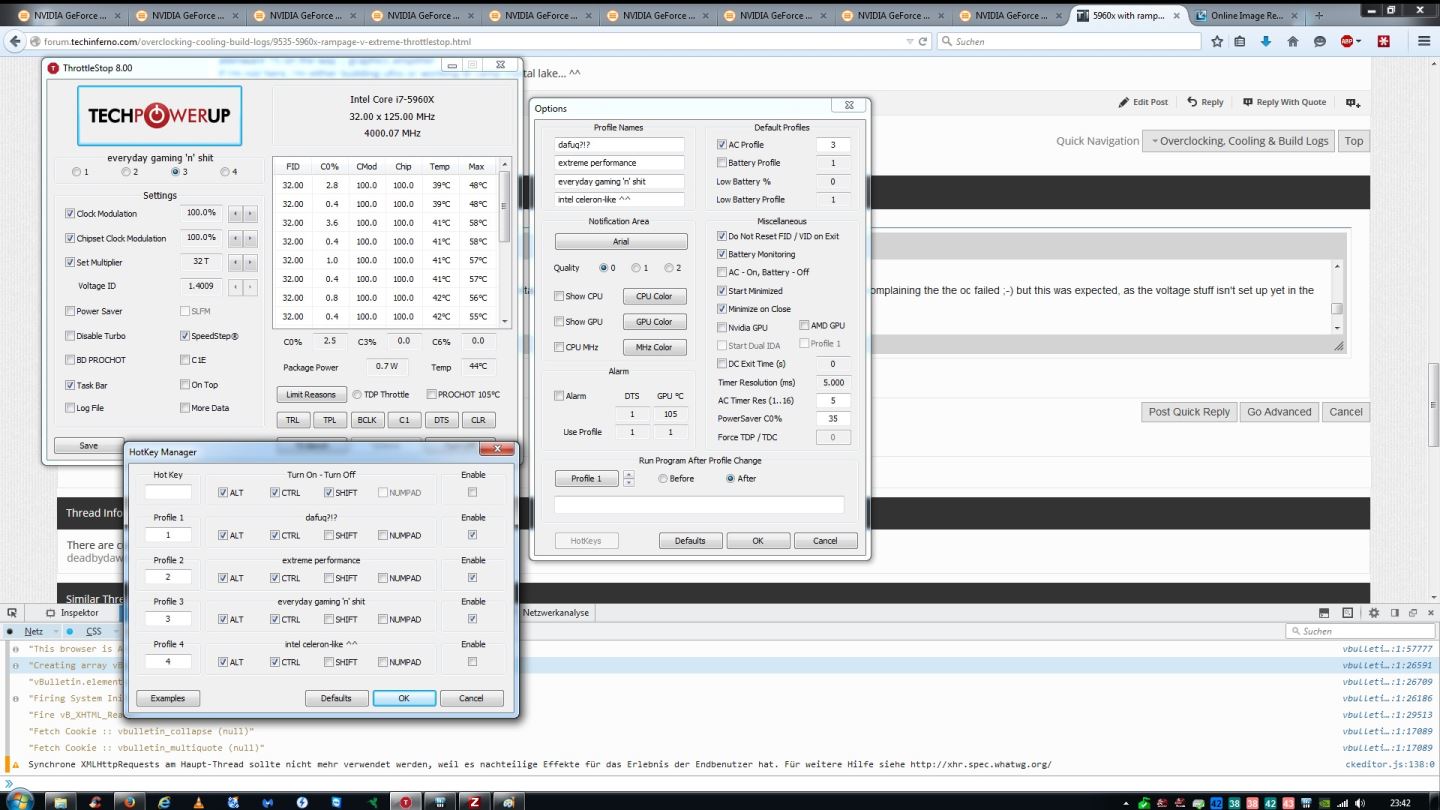Enable the Disable Turbo checkbox
Image resolution: width=1440 pixels, height=810 pixels.
tap(70, 336)
